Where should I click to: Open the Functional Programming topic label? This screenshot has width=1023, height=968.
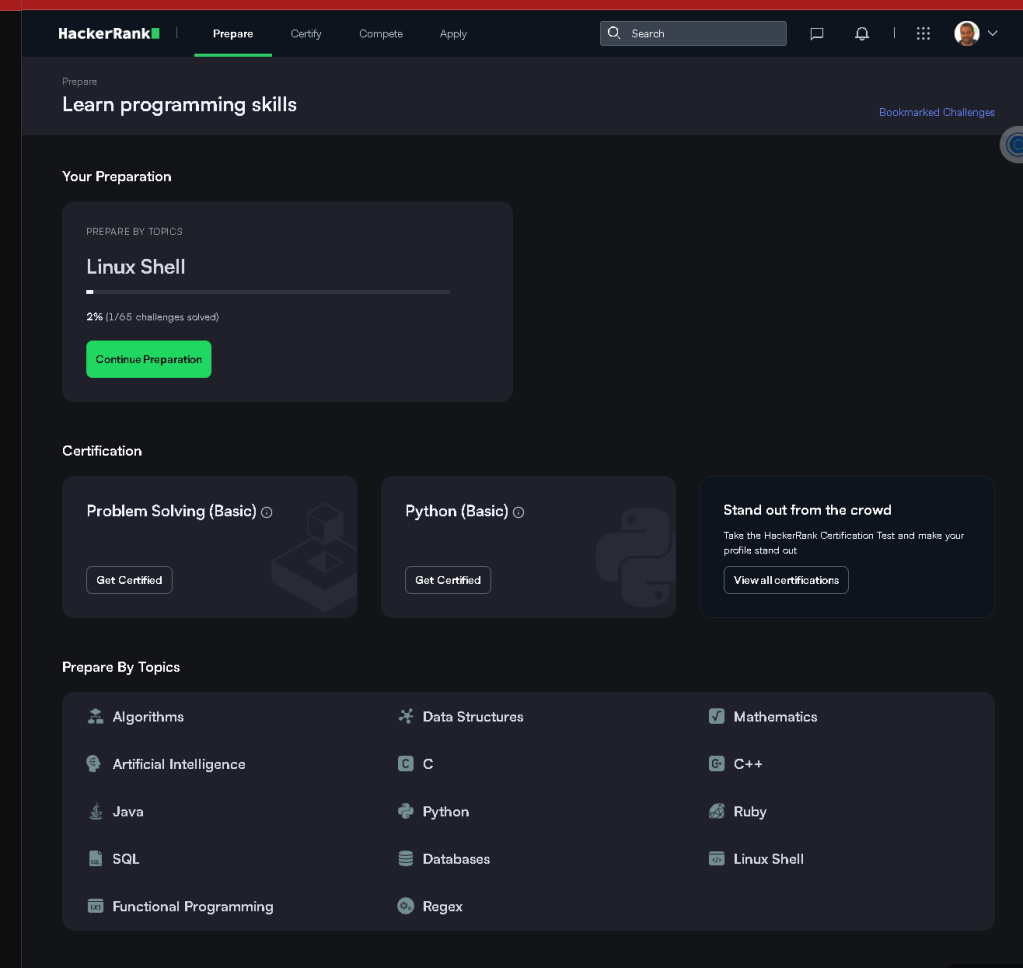(x=192, y=907)
